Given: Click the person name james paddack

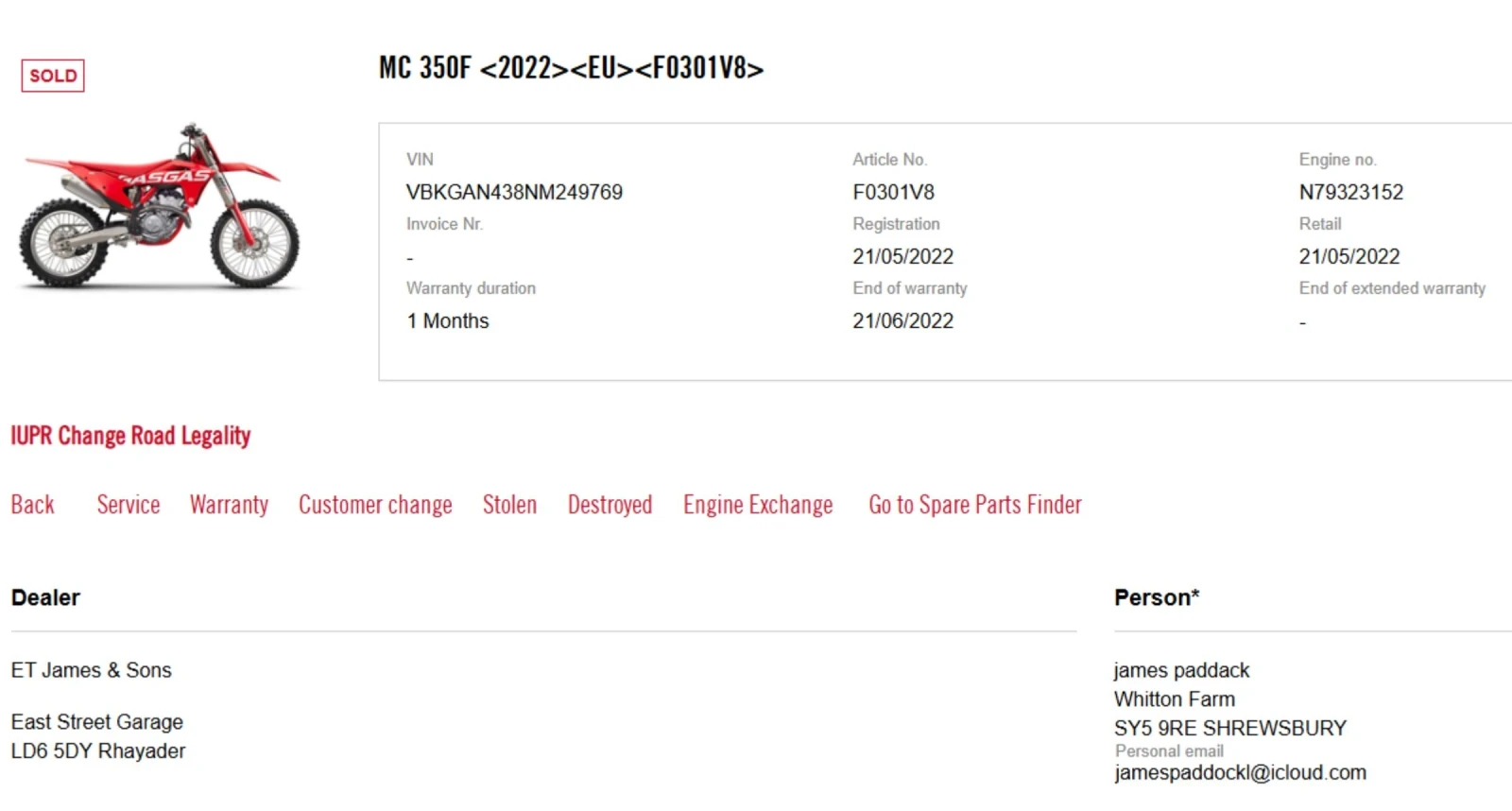Looking at the screenshot, I should coord(1181,670).
